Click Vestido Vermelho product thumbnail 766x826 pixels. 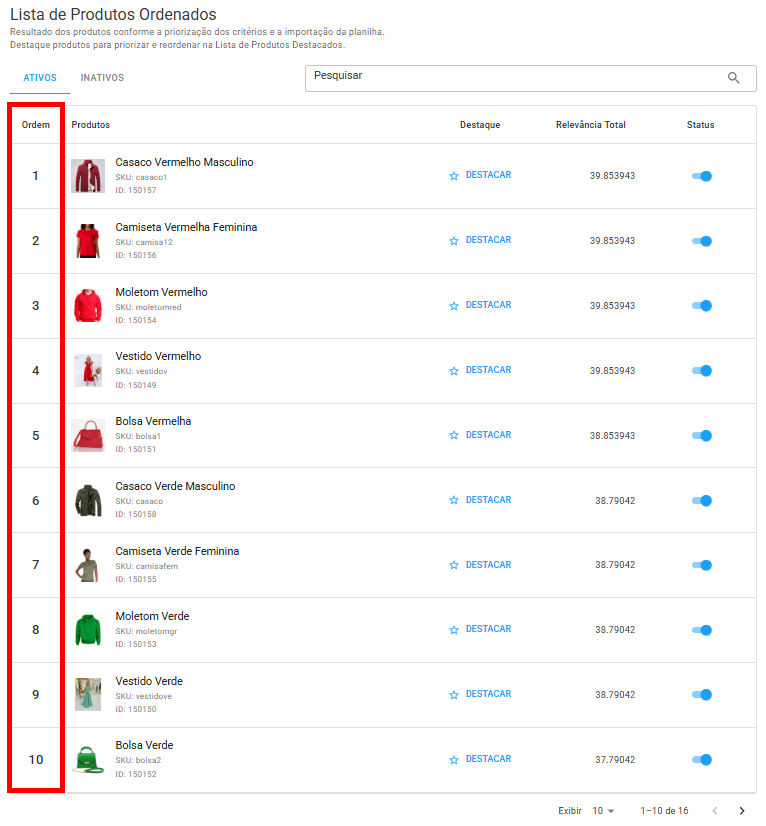[x=88, y=370]
